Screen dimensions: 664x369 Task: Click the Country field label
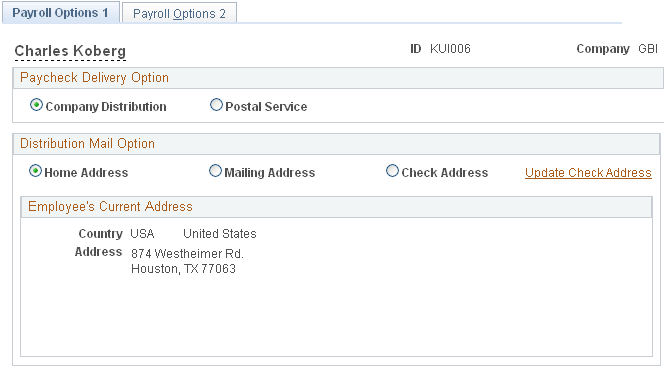click(100, 234)
